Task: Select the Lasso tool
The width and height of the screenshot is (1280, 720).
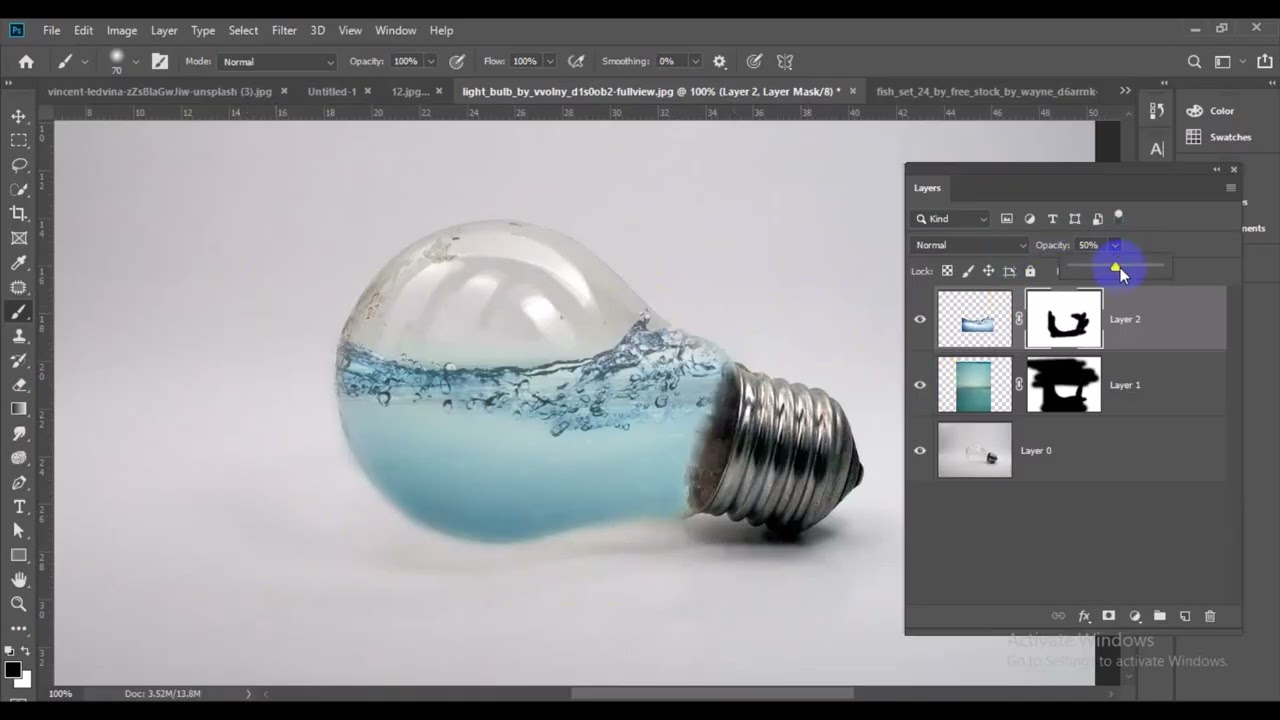Action: coord(19,165)
